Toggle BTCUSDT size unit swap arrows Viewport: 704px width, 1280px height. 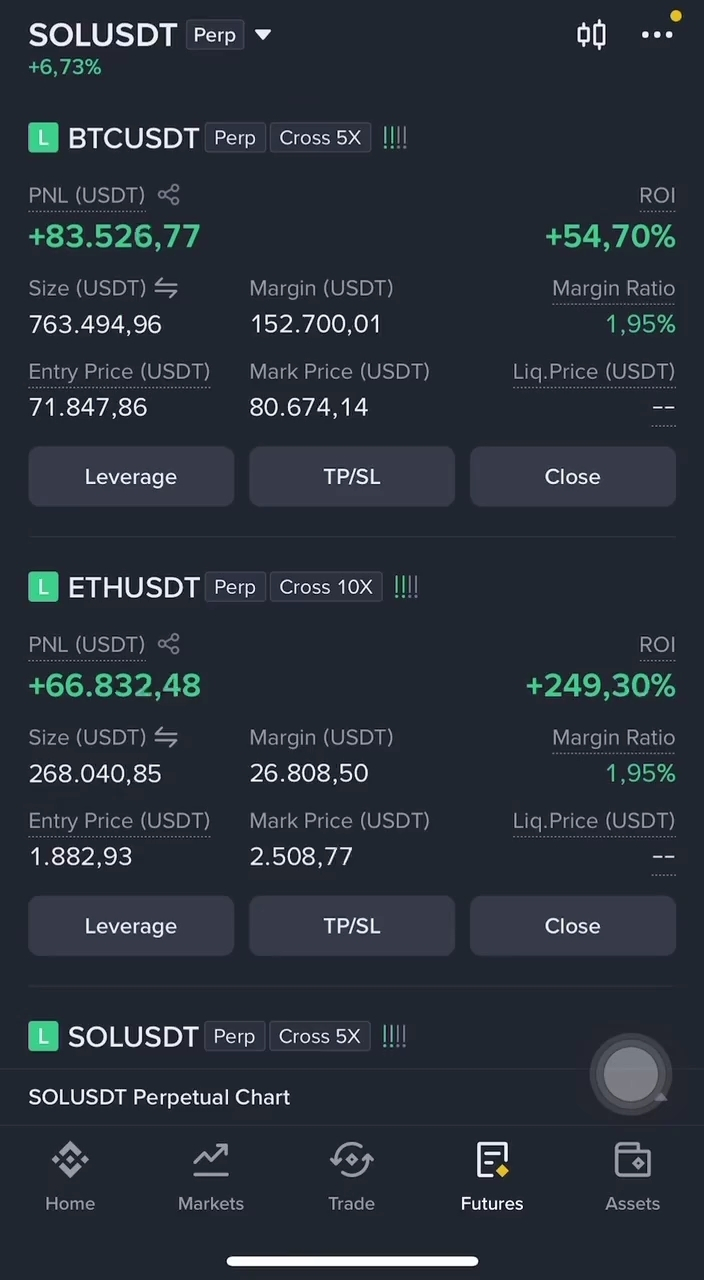(x=166, y=288)
